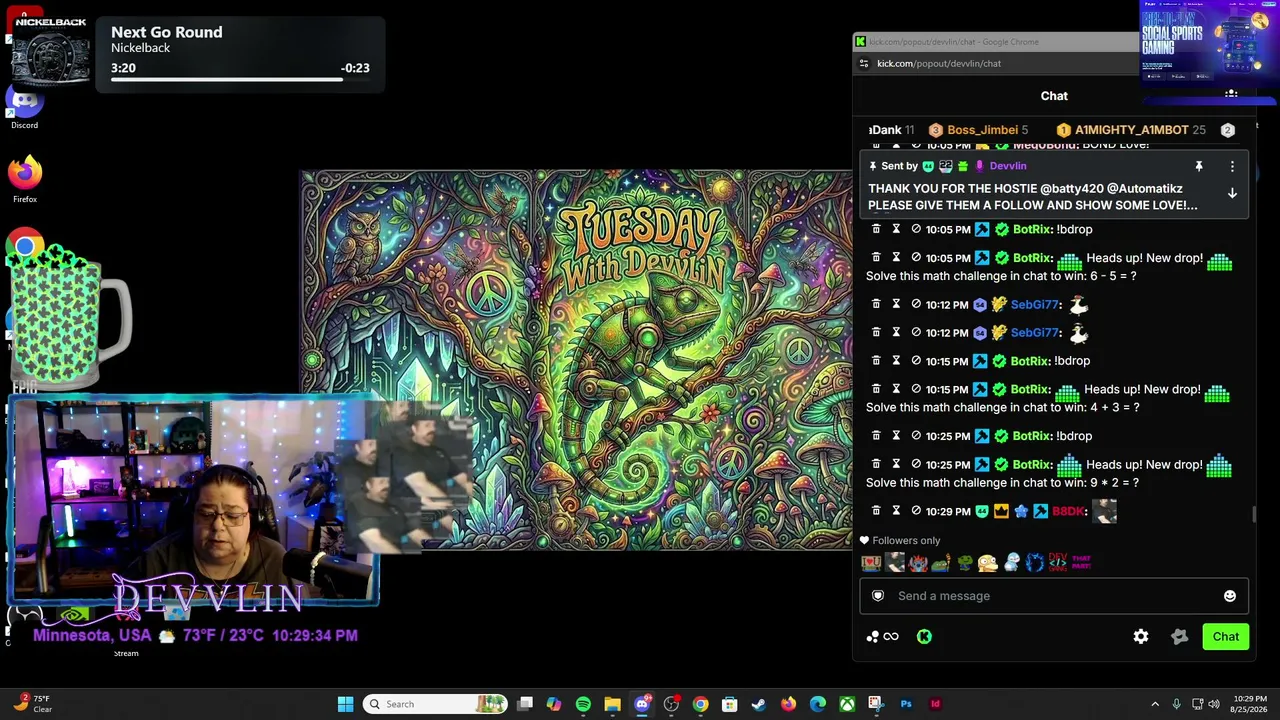Open chat settings gear

[x=1141, y=637]
